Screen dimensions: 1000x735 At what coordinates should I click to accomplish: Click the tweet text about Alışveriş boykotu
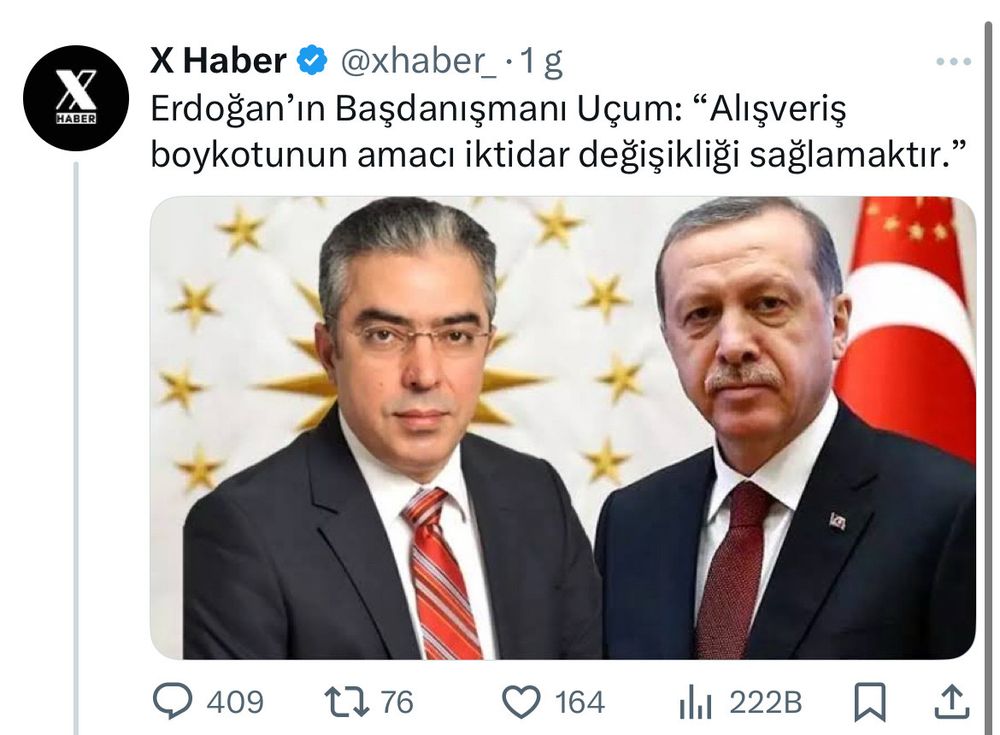(559, 132)
